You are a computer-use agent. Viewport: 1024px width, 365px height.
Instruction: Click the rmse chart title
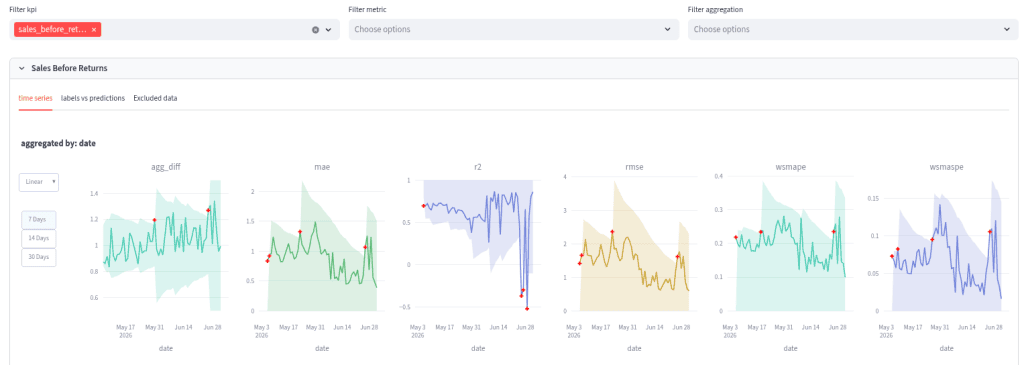(634, 167)
